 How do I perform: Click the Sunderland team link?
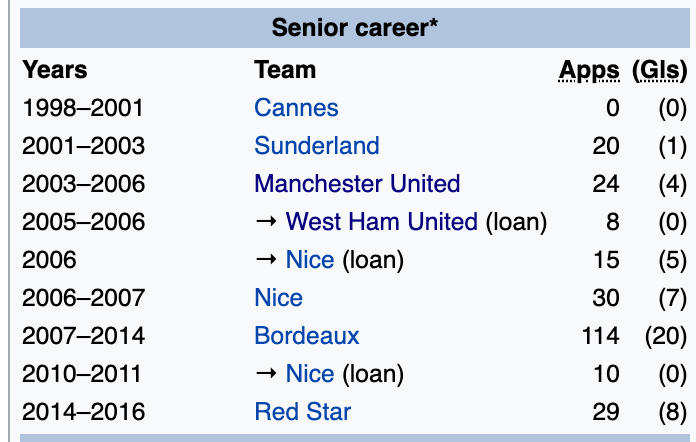pyautogui.click(x=316, y=146)
